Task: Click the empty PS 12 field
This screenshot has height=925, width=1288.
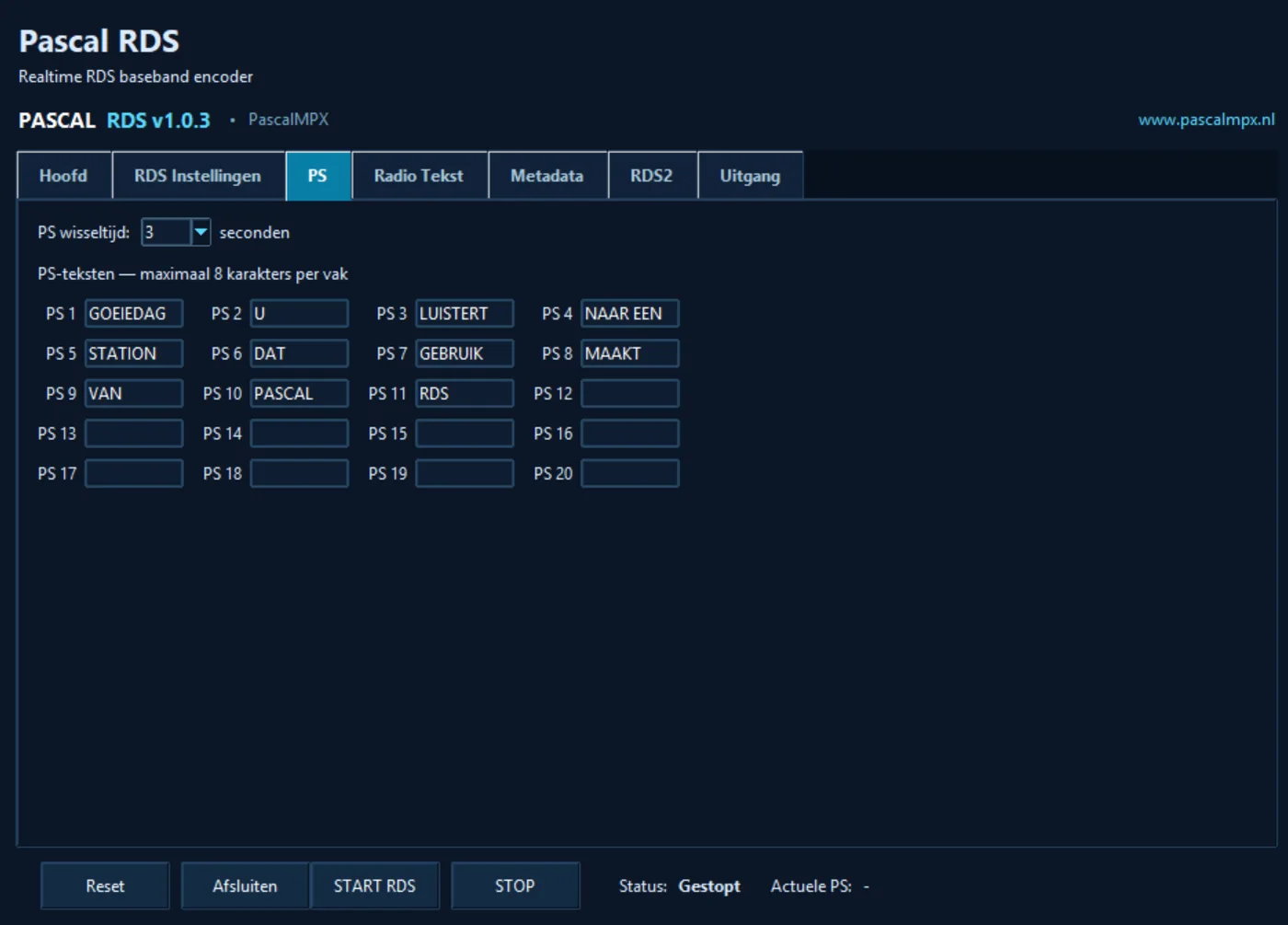Action: [630, 394]
